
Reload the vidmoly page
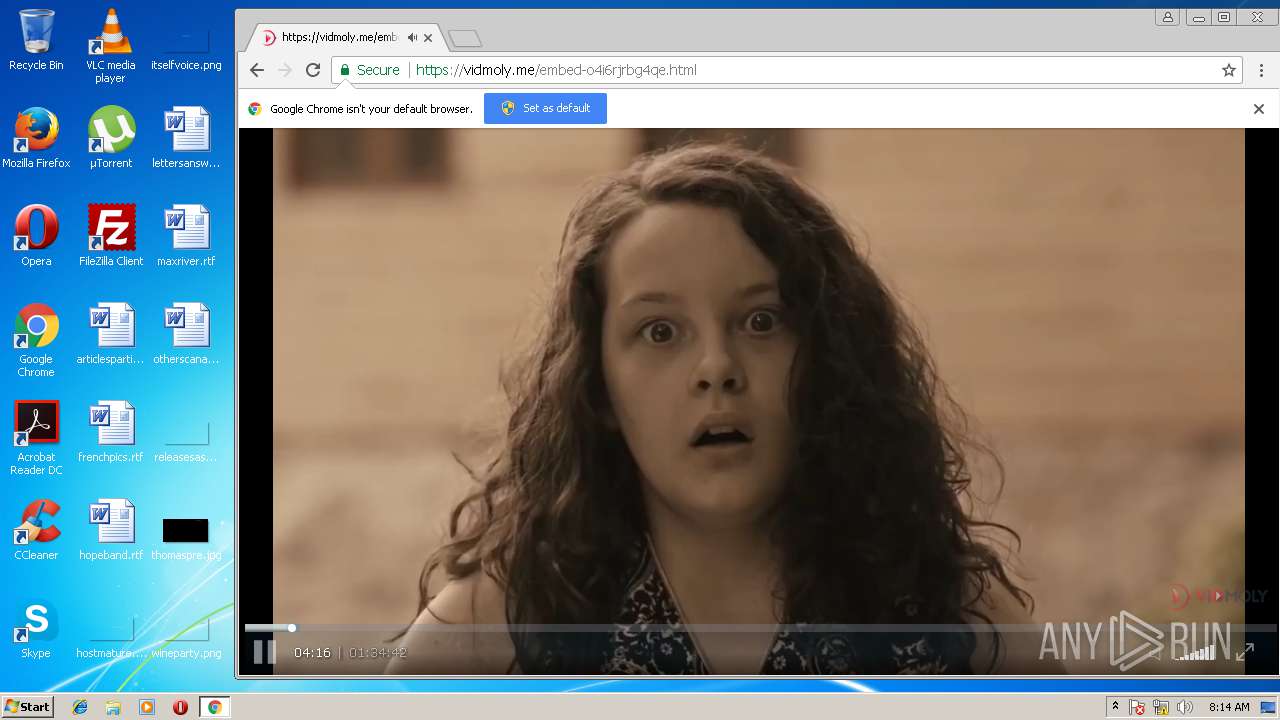coord(313,70)
